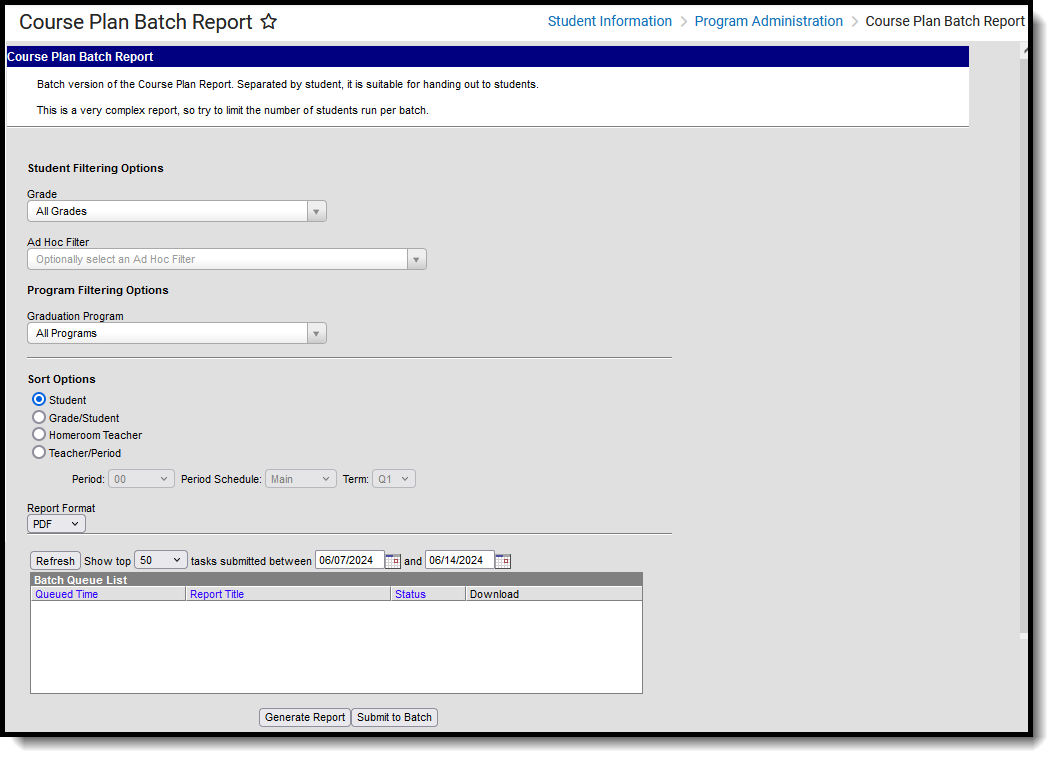Open calendar picker for the 06/07/2024 start date

click(x=393, y=561)
